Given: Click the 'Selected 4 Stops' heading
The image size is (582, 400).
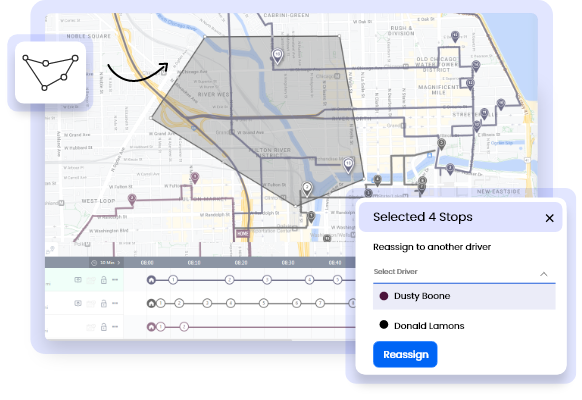Looking at the screenshot, I should [x=423, y=217].
